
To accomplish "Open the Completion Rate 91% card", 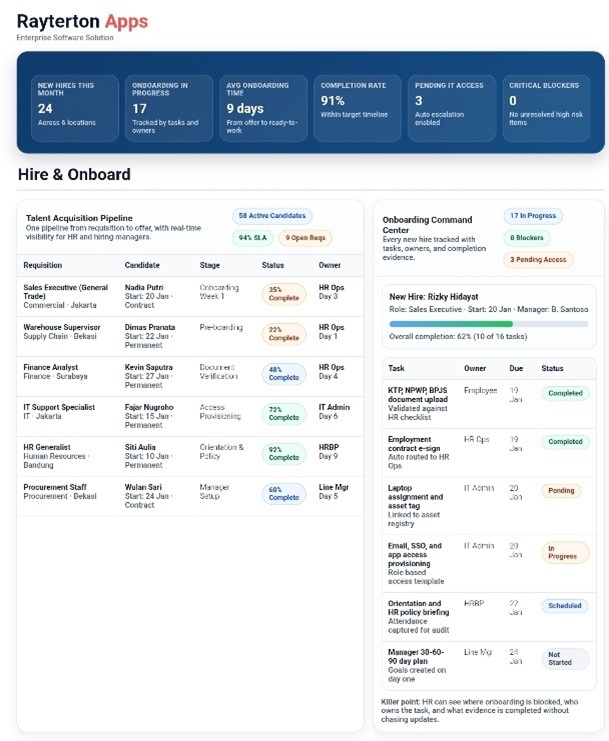I will [358, 108].
